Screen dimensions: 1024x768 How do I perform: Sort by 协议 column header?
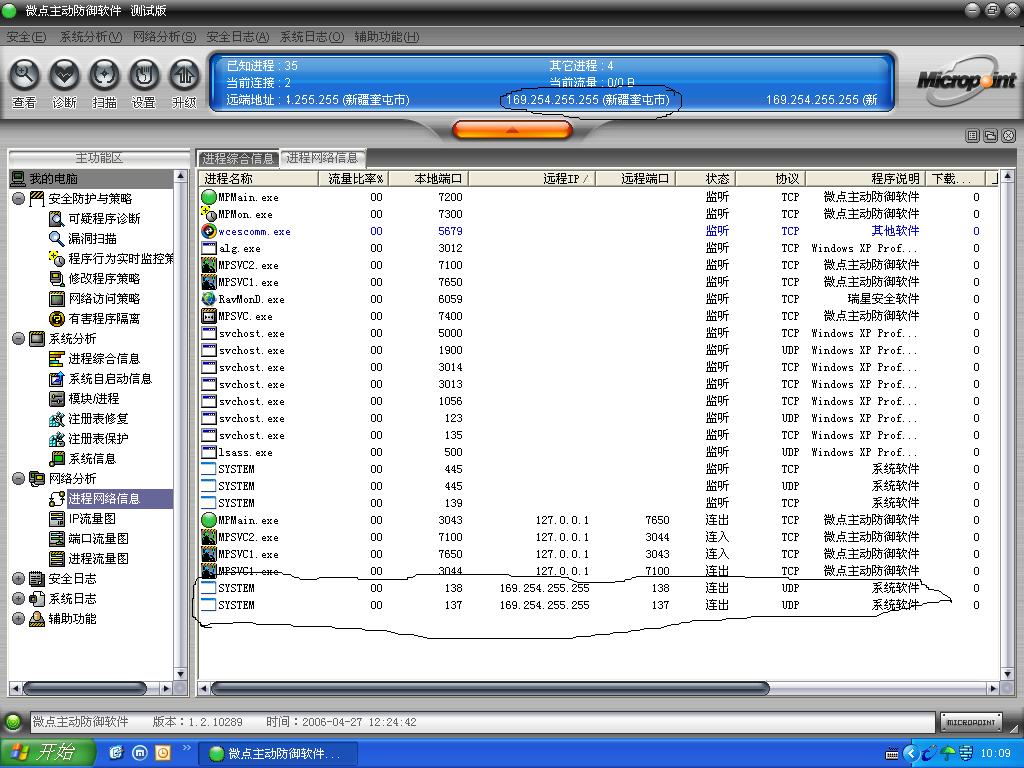771,178
